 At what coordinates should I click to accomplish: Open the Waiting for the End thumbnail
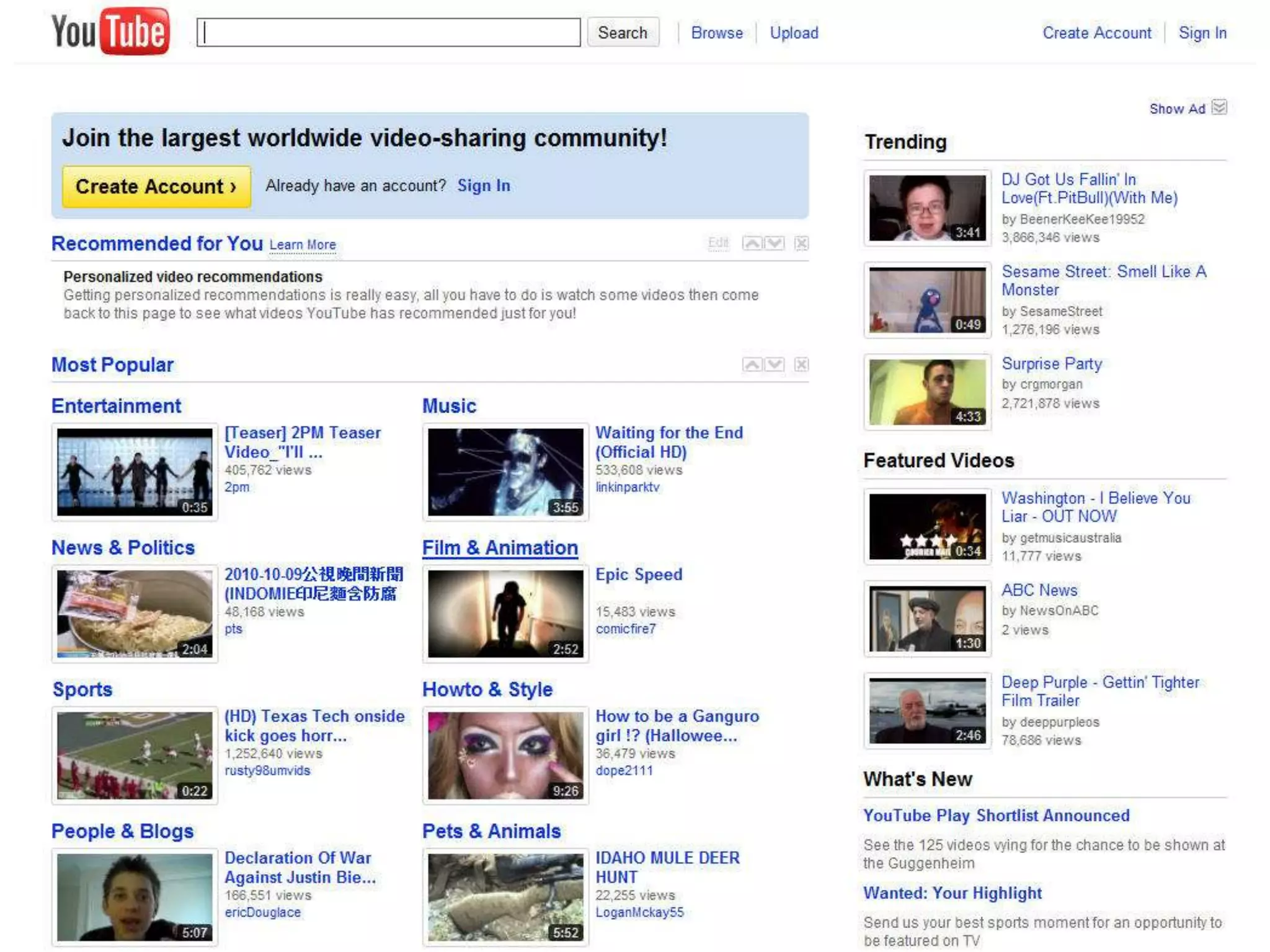pos(505,472)
